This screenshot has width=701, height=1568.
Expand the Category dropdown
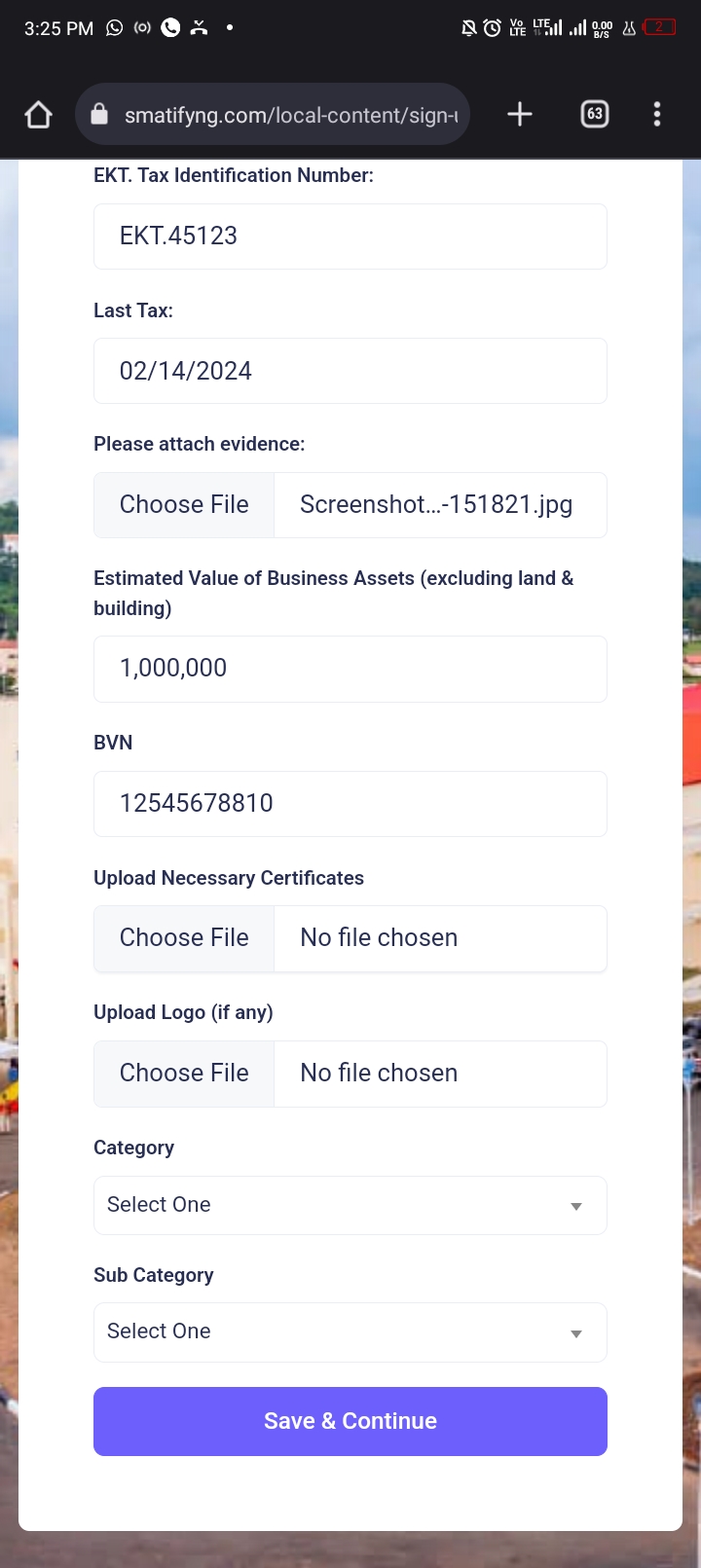[x=350, y=1205]
